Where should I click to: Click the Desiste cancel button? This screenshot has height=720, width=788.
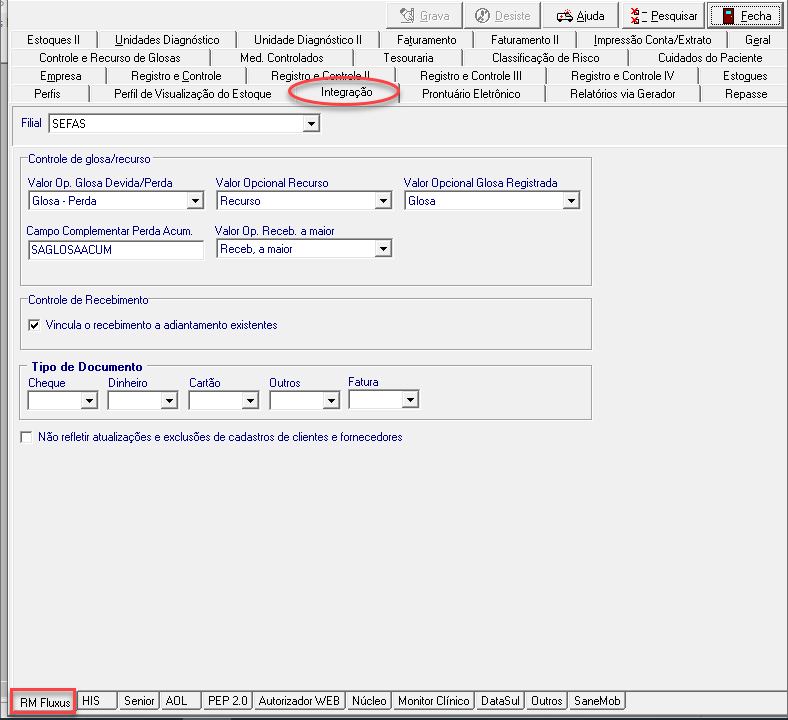(503, 16)
